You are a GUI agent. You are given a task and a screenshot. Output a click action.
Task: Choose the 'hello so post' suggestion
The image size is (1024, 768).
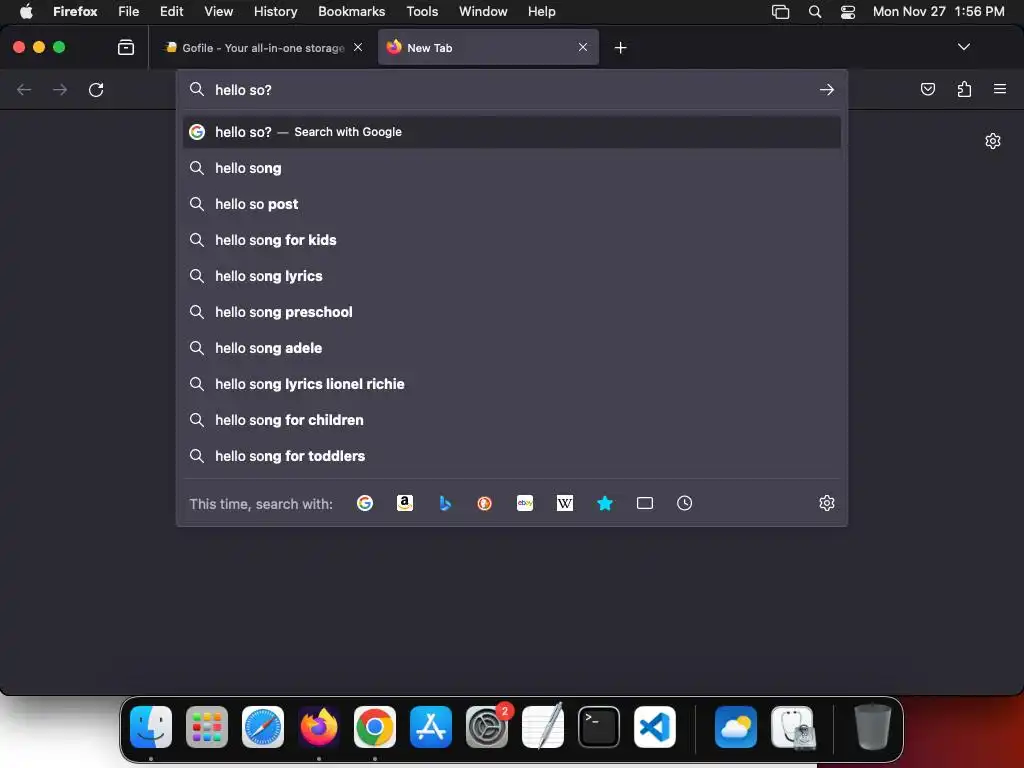point(512,204)
